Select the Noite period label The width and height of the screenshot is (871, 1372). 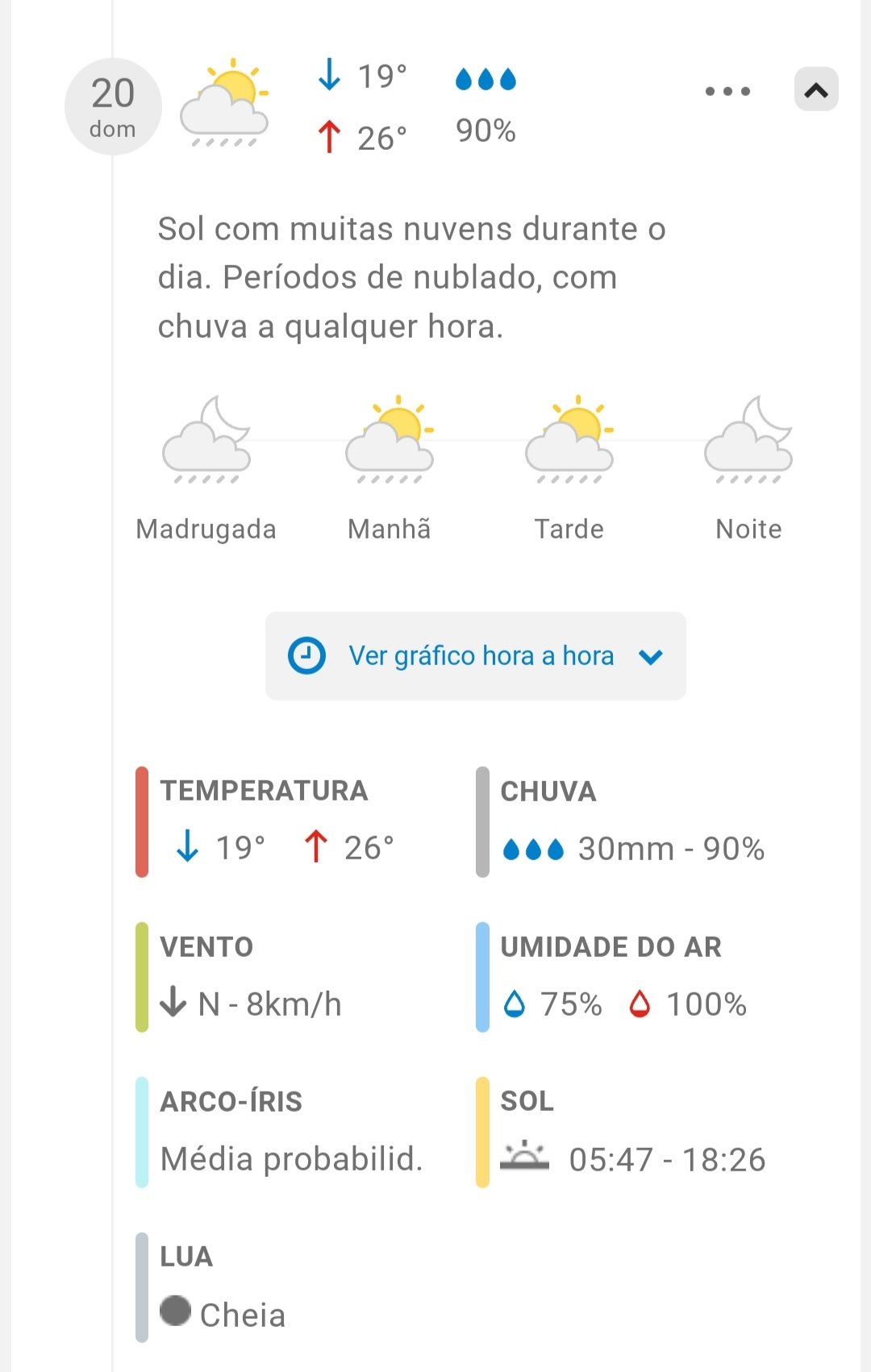click(x=748, y=530)
